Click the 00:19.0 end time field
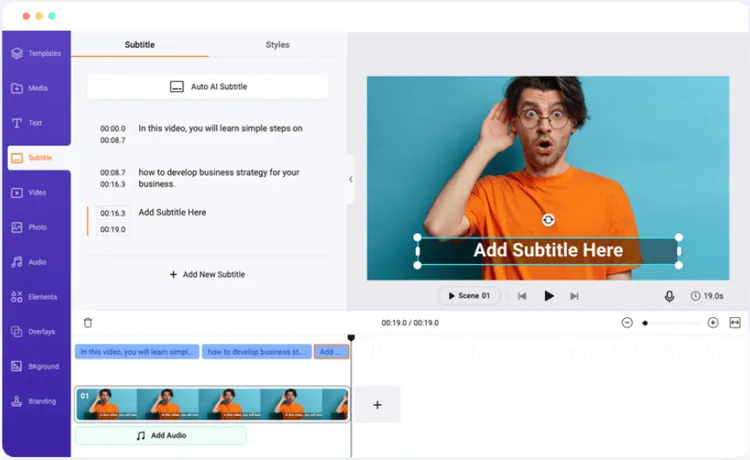750x460 pixels. [113, 230]
